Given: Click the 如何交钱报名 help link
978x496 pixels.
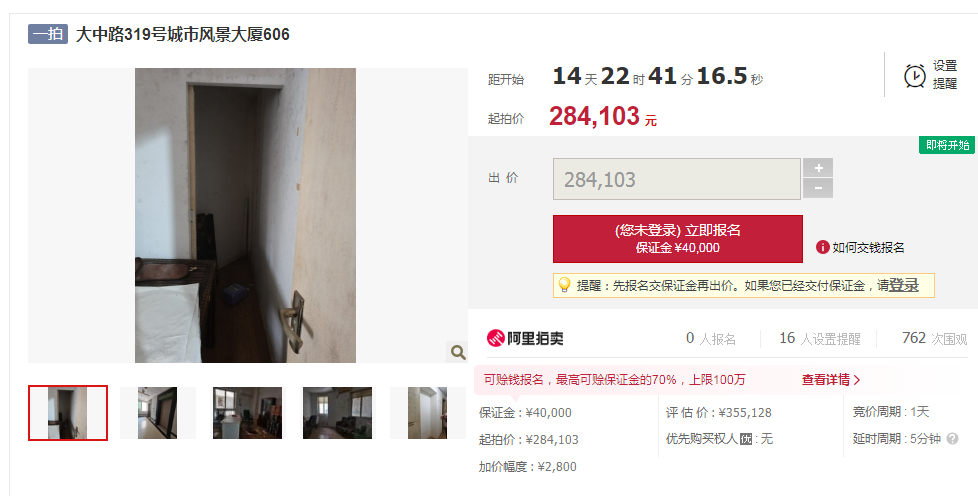Looking at the screenshot, I should pyautogui.click(x=868, y=248).
